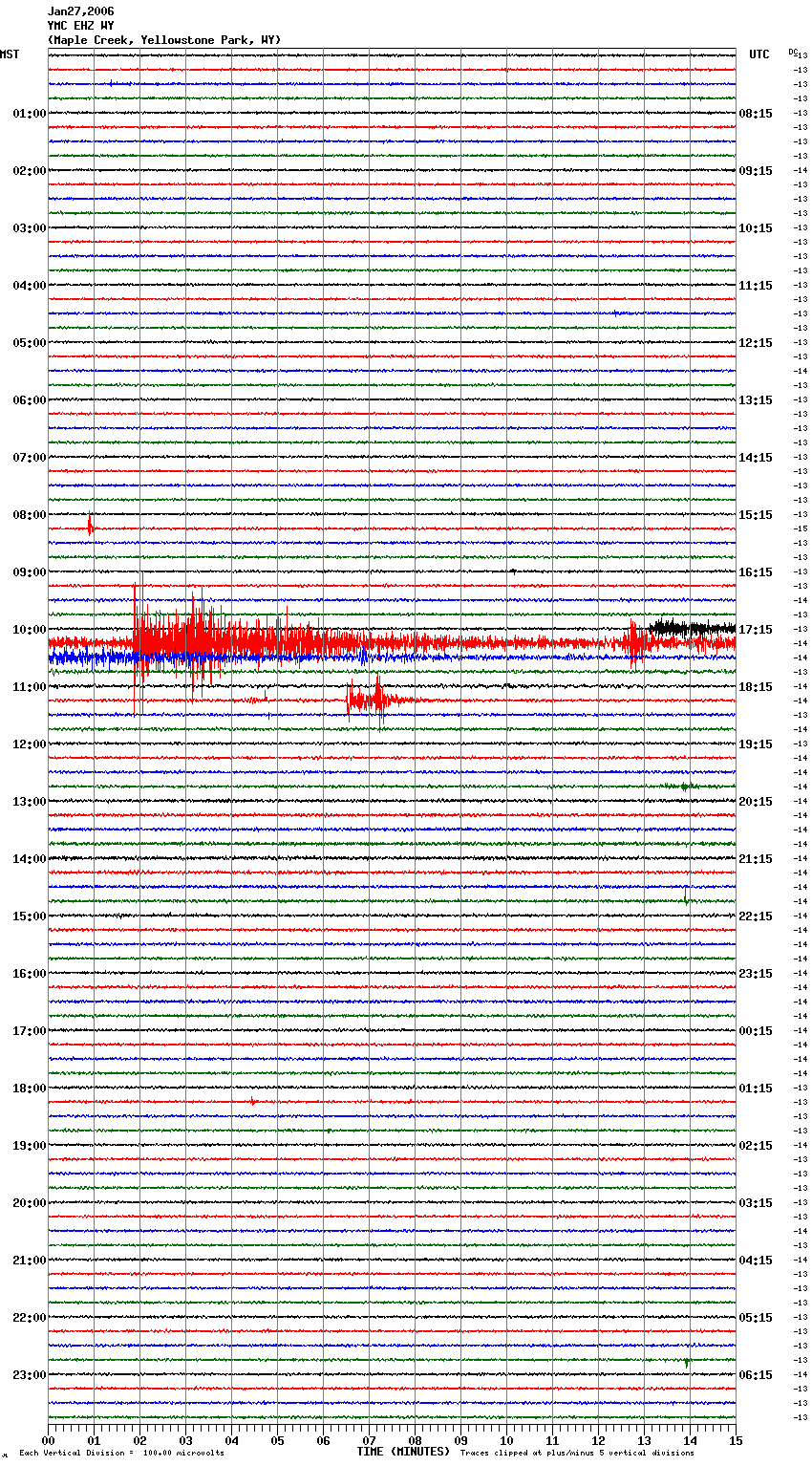Screen dimensions: 812x1466
Task: Click the '20:00' MST hour label
Action: point(30,1203)
